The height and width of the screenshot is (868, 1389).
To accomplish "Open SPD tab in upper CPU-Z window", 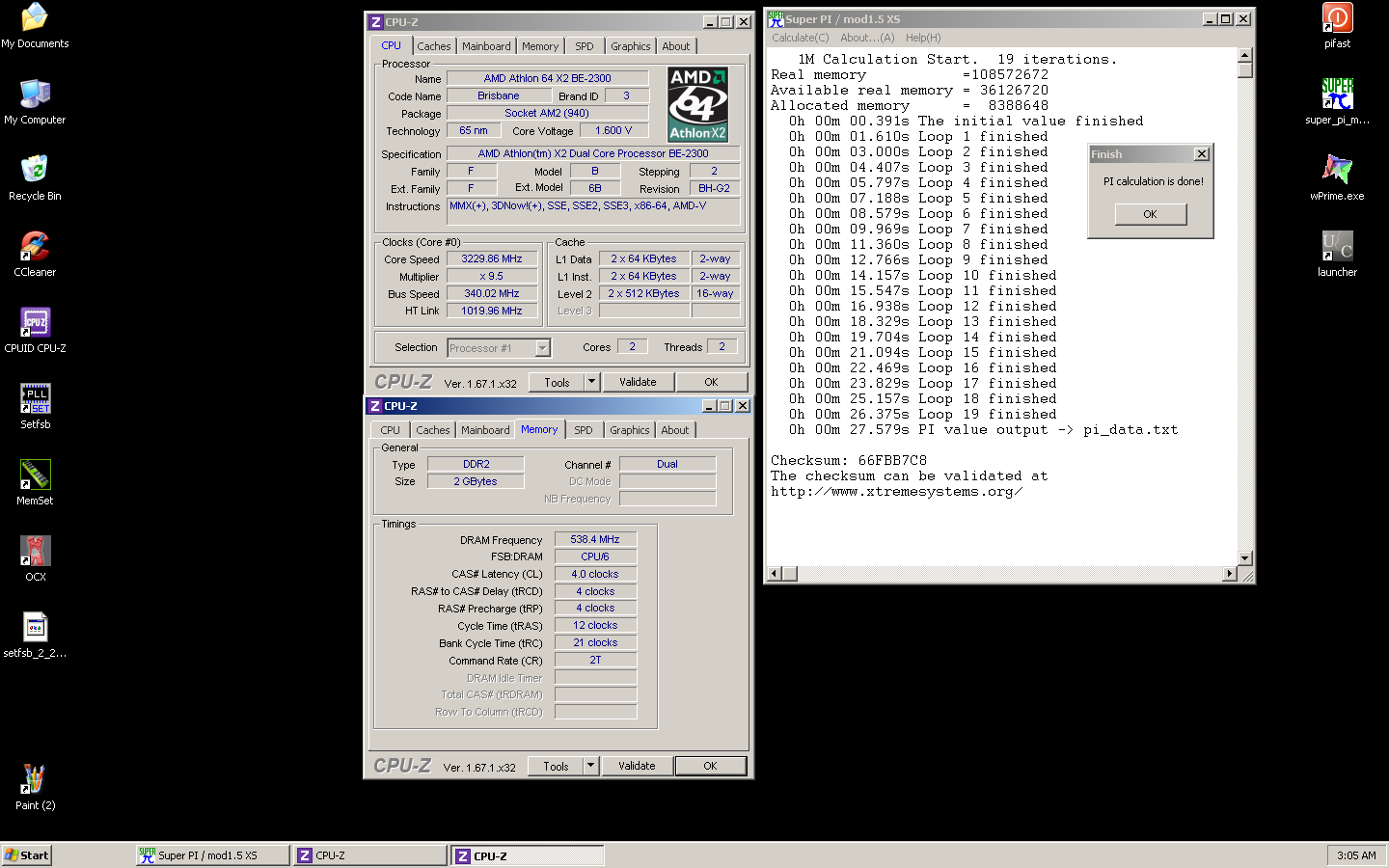I will point(585,46).
